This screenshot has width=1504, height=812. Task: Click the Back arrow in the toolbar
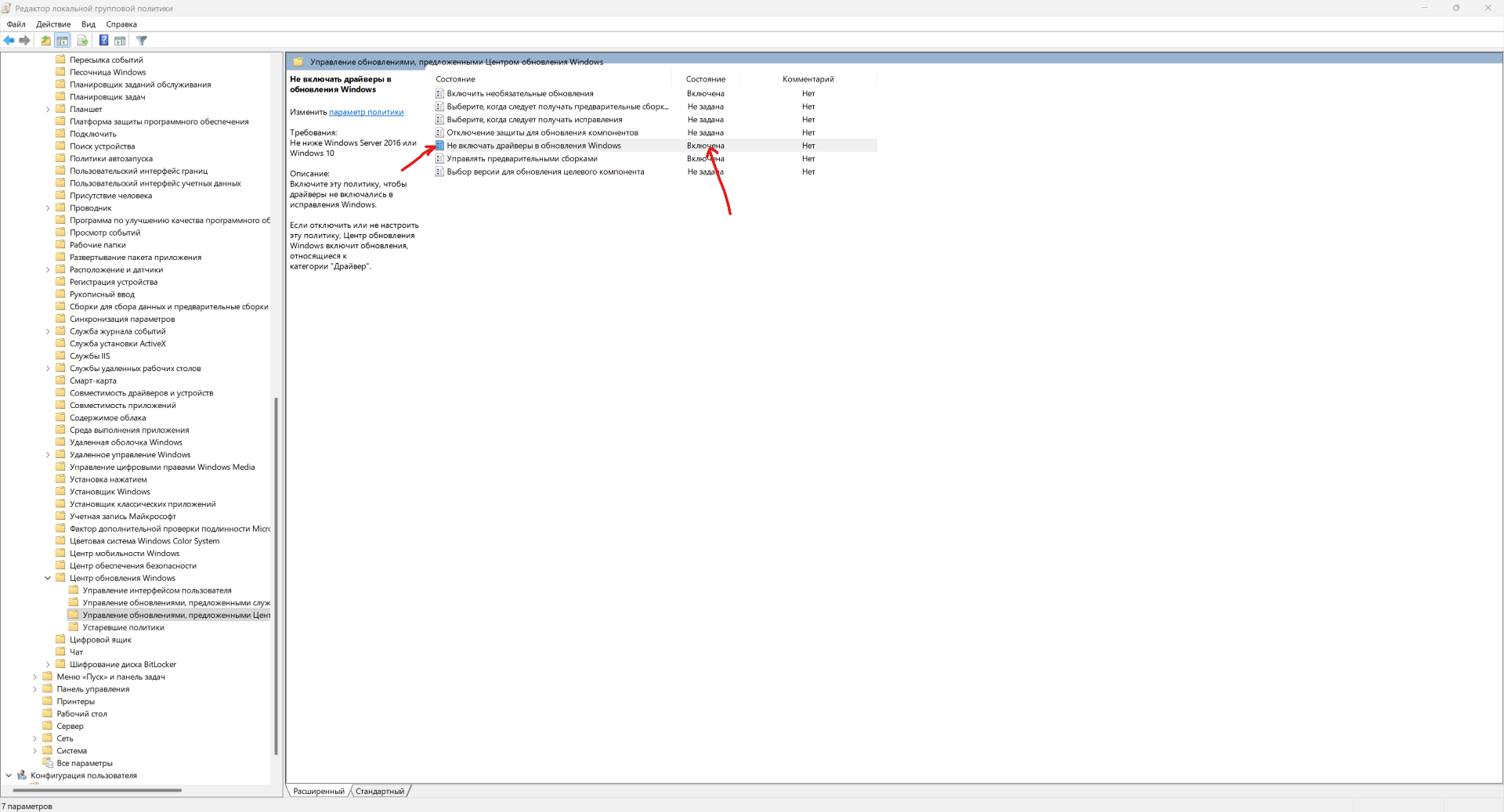tap(9, 41)
